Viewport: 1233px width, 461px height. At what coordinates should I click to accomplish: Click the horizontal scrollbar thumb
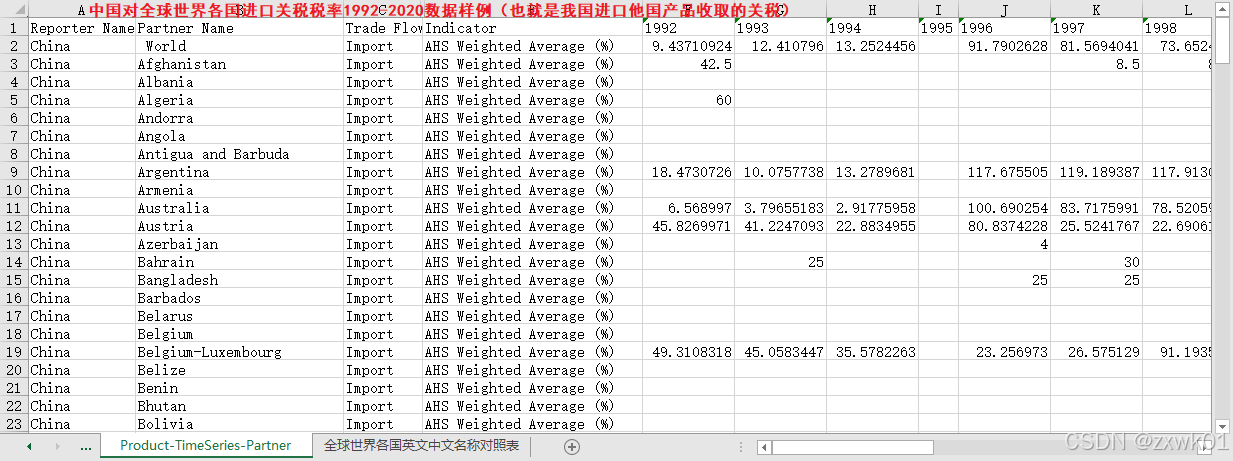click(853, 446)
